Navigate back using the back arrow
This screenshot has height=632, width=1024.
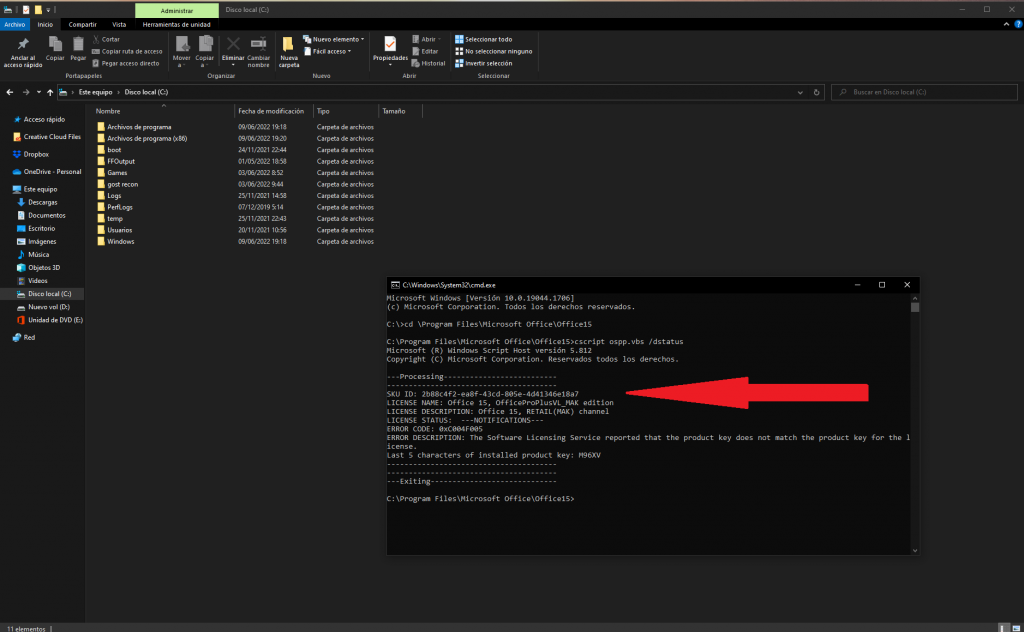(x=11, y=92)
